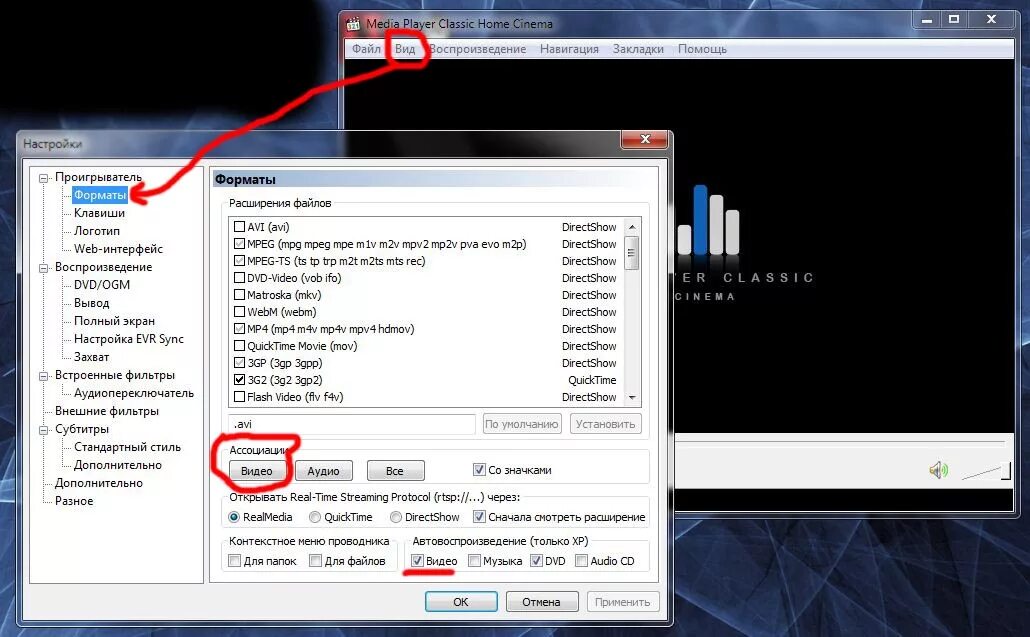
Task: Select Web-интерфейс in the settings tree
Action: [118, 249]
